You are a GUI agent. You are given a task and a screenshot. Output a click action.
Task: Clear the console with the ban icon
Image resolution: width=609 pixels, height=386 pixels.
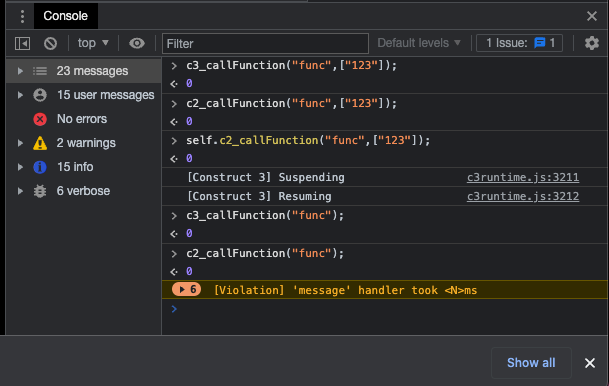[x=50, y=43]
